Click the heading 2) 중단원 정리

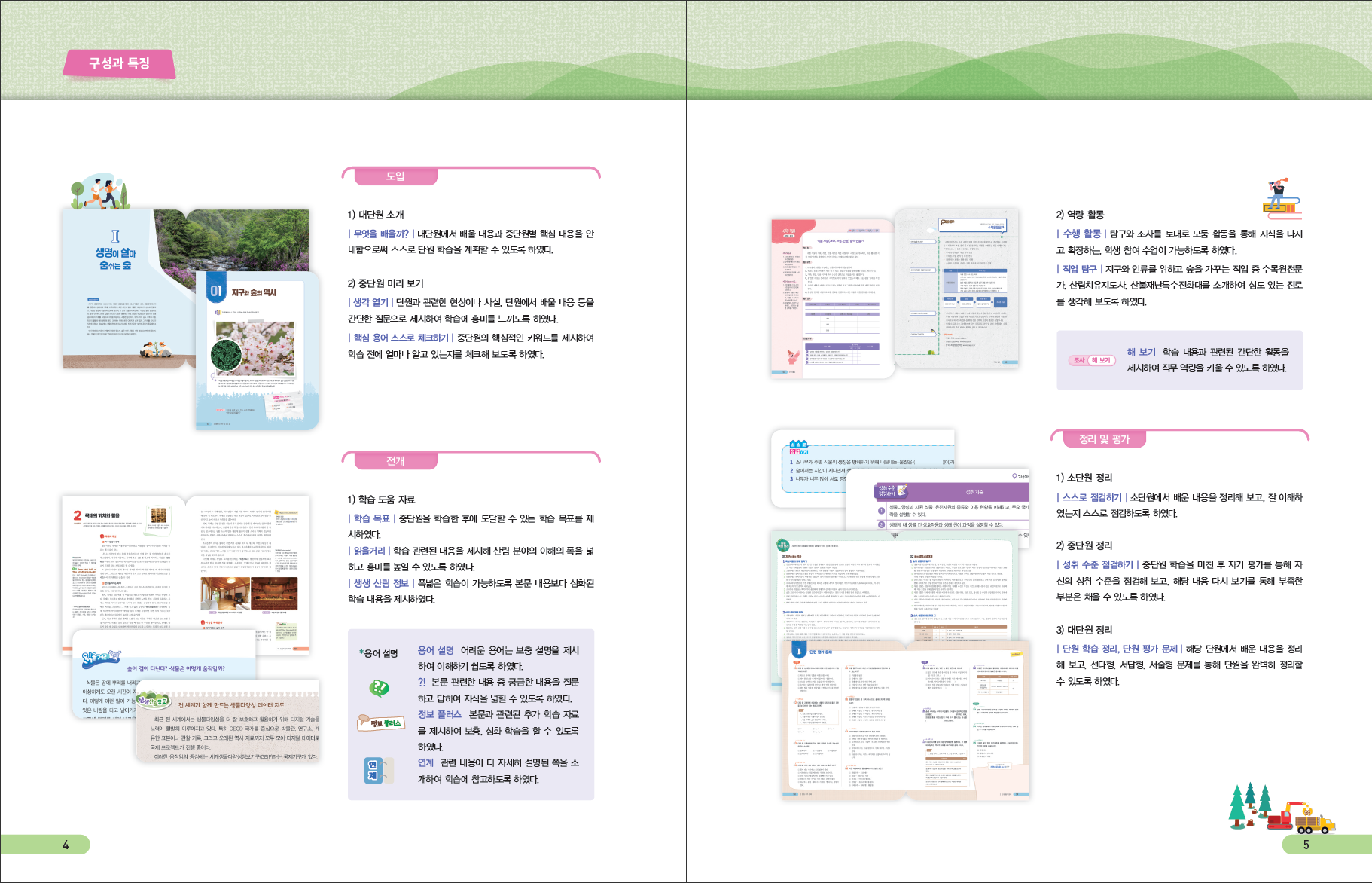[1084, 545]
